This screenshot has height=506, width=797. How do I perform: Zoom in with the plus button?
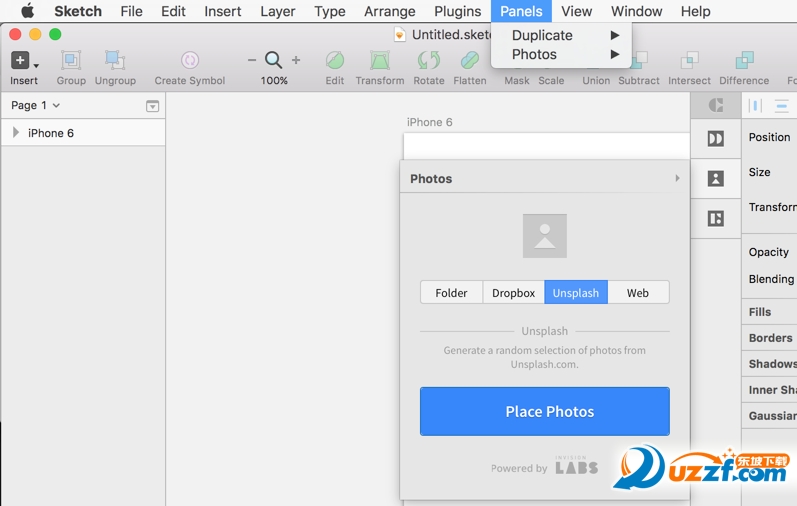point(296,60)
